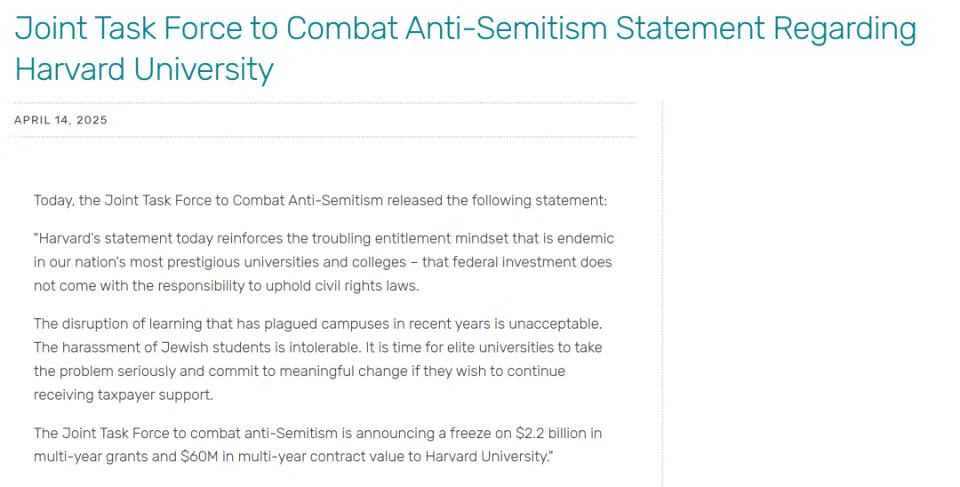960x487 pixels.
Task: Click "Harvard University" in the page title
Action: pyautogui.click(x=144, y=70)
